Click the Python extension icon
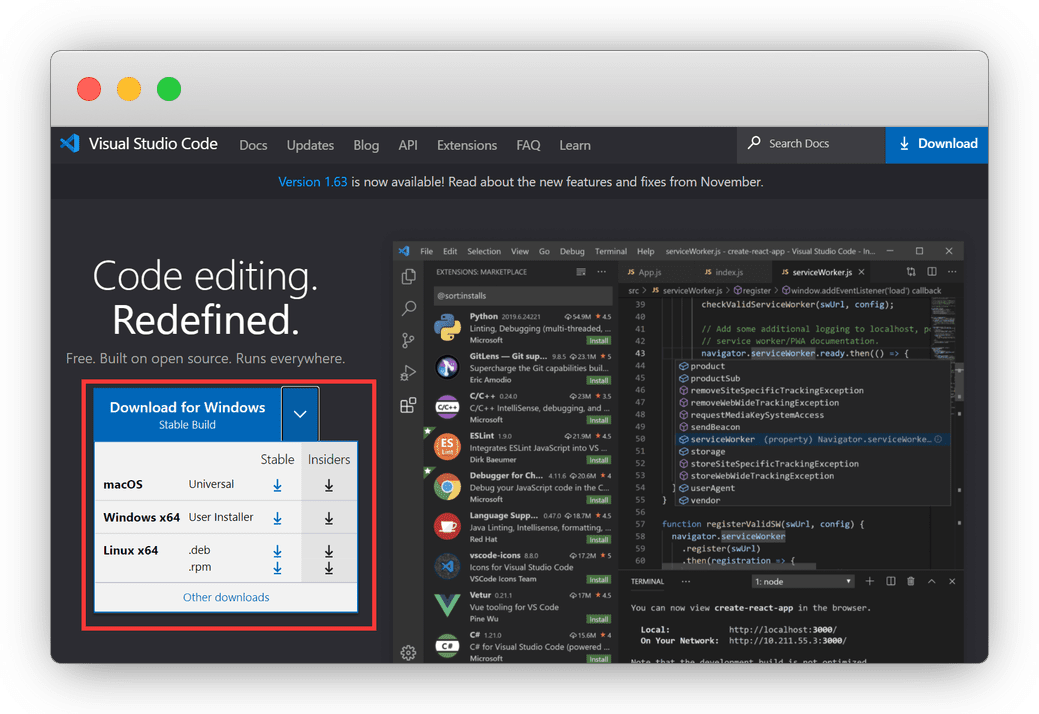The width and height of the screenshot is (1039, 714). (448, 328)
